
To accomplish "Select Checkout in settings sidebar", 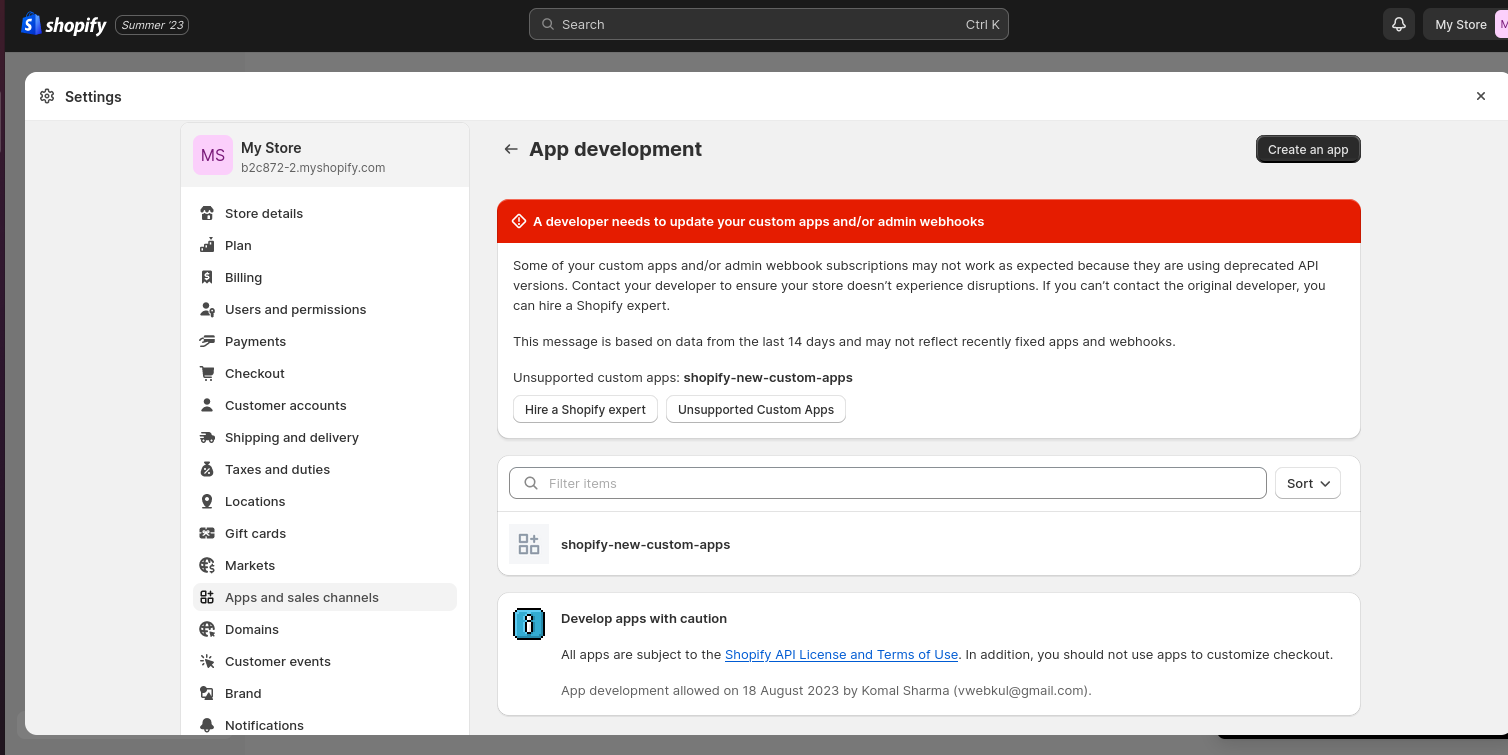I will (325, 373).
